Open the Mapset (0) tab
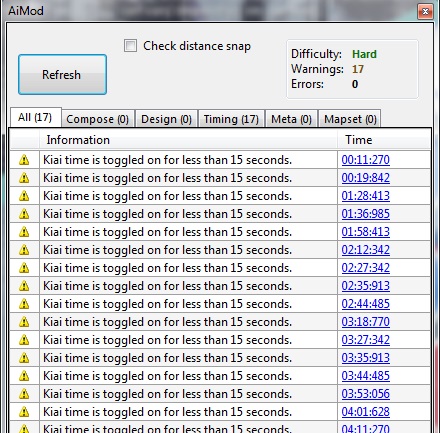440x433 pixels. [x=350, y=119]
